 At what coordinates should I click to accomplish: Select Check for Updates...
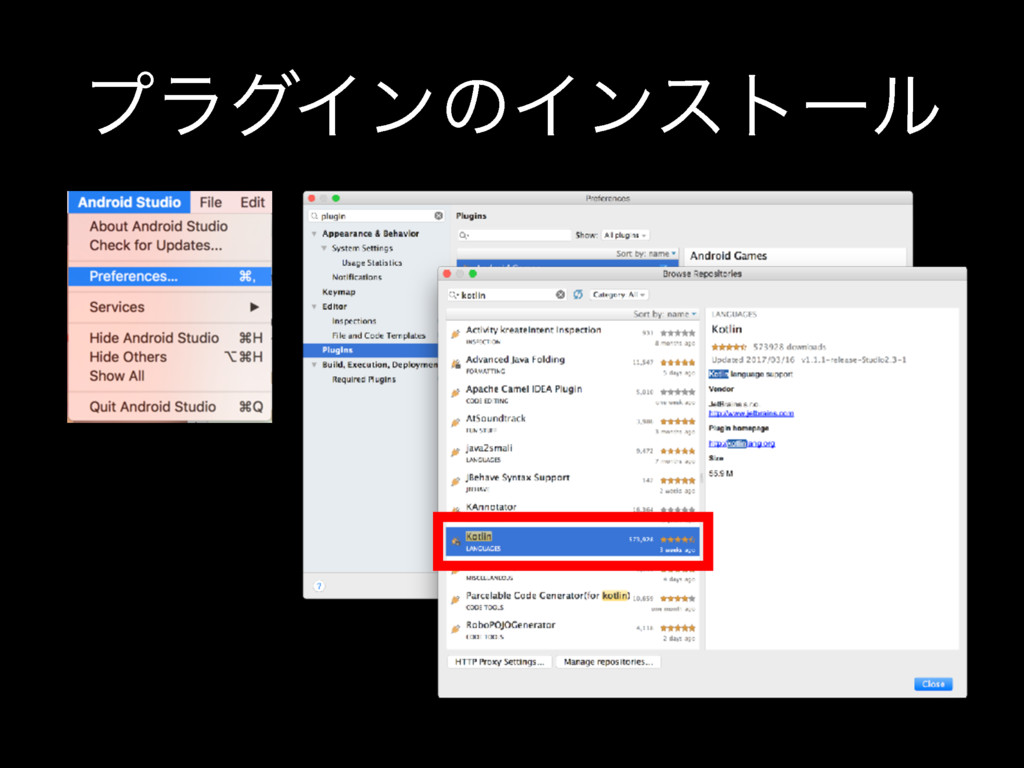[155, 246]
